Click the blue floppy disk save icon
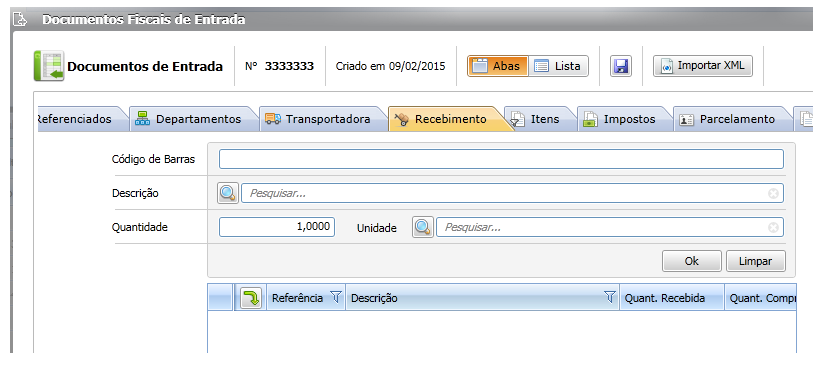Screen dimensions: 821x367 coord(620,66)
